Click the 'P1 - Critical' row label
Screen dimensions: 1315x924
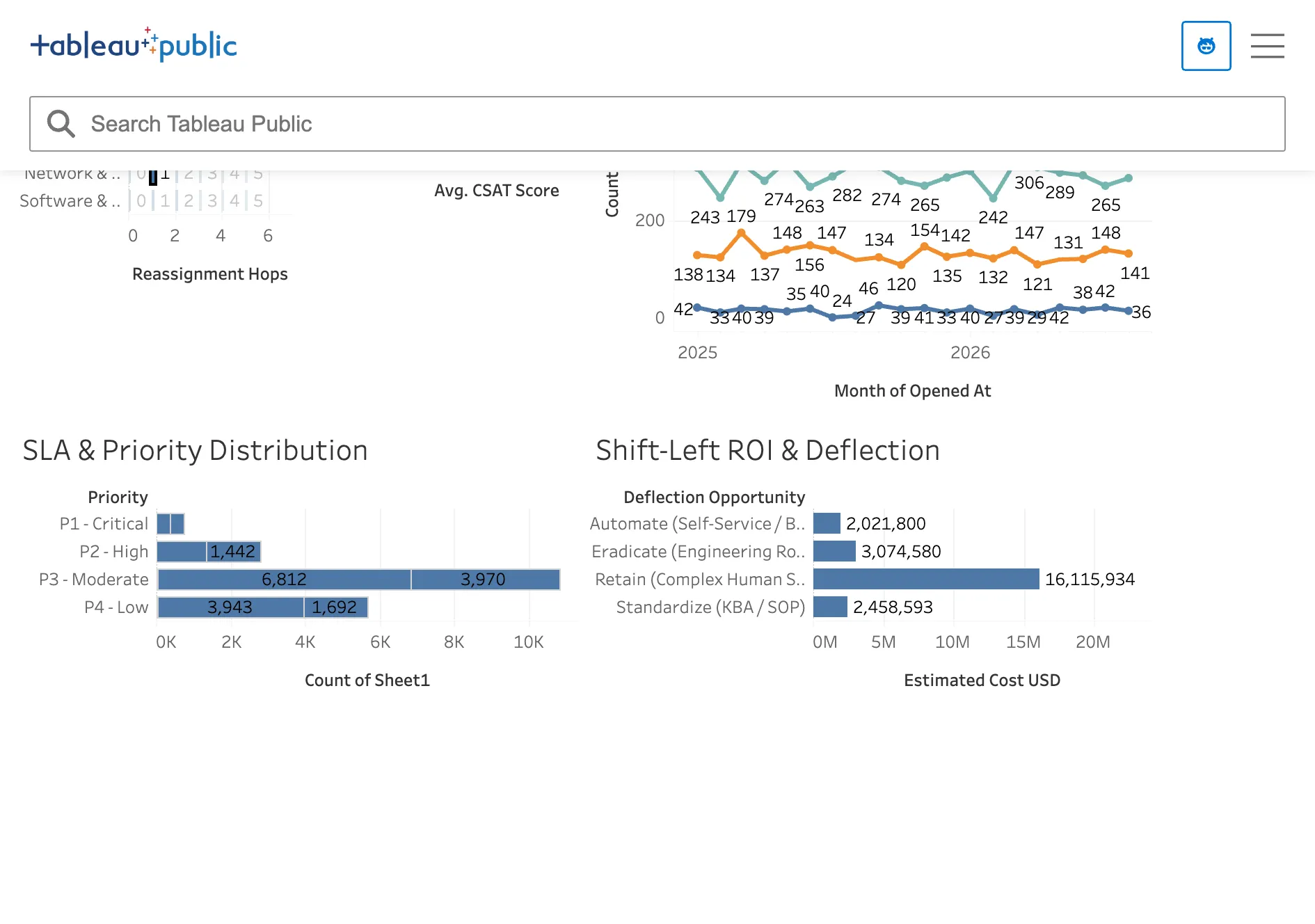(x=104, y=524)
